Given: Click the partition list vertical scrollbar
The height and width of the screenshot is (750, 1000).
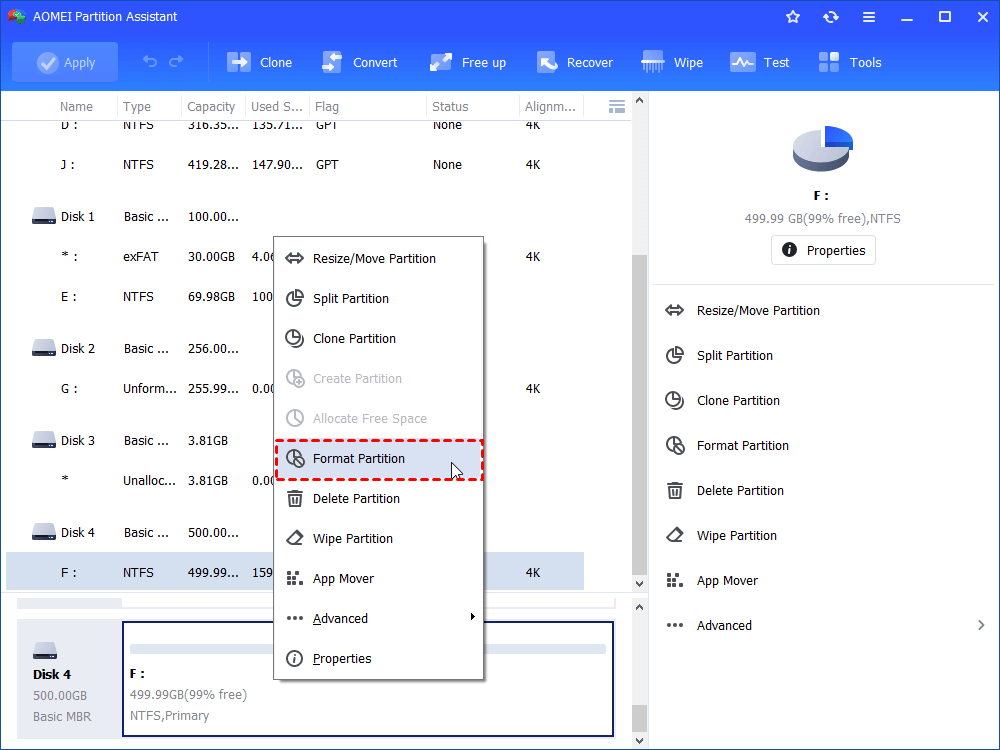Looking at the screenshot, I should 639,400.
